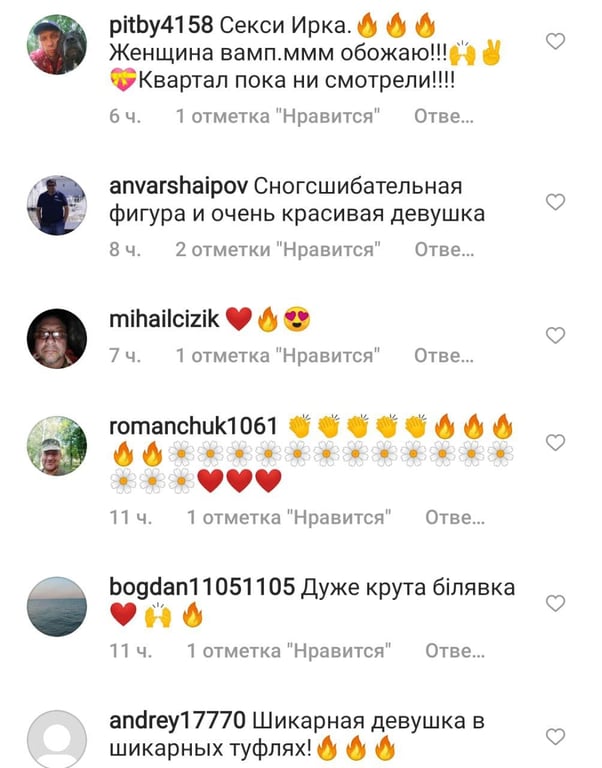
Task: View bogdan11051105's sea avatar
Action: click(x=57, y=606)
